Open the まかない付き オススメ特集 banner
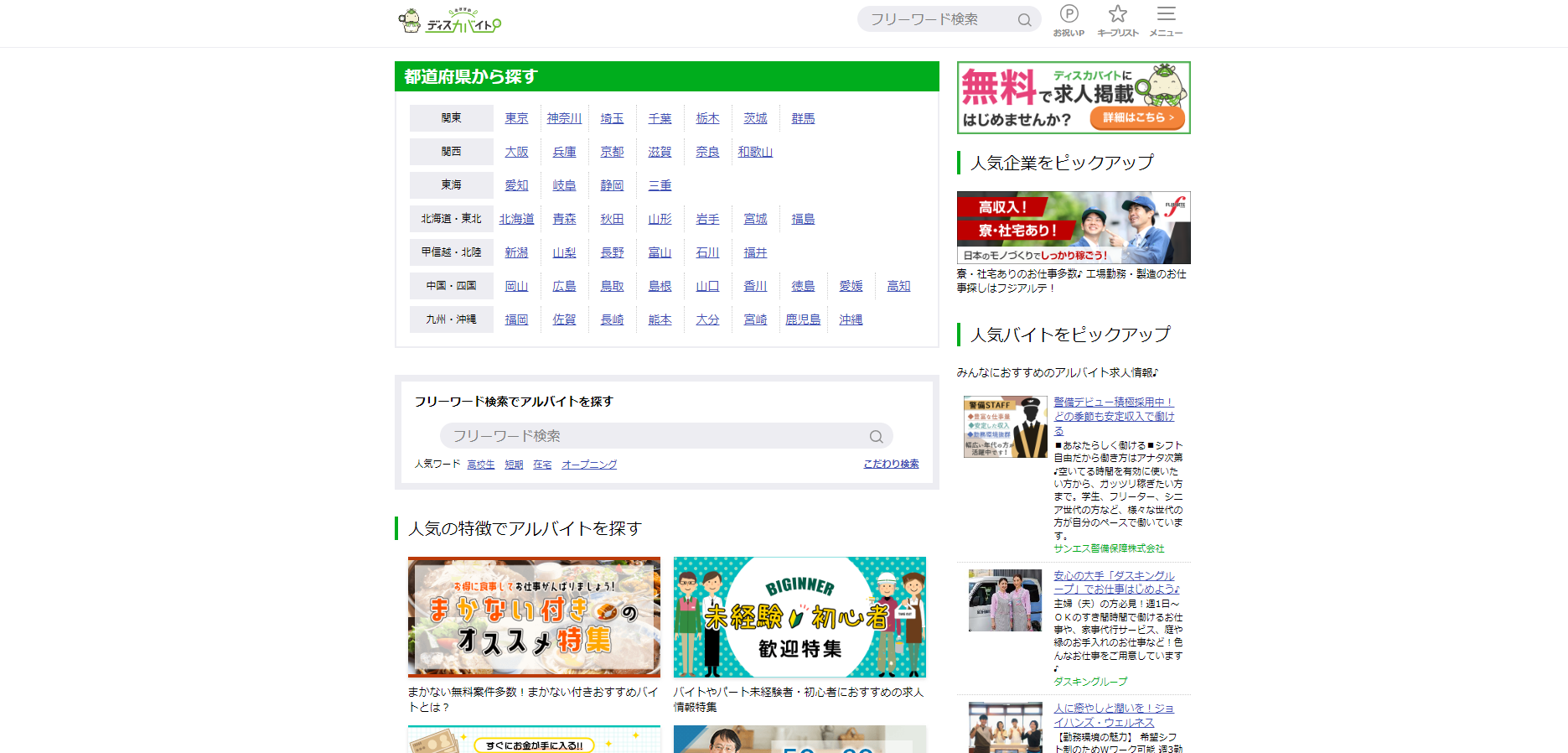 (534, 616)
